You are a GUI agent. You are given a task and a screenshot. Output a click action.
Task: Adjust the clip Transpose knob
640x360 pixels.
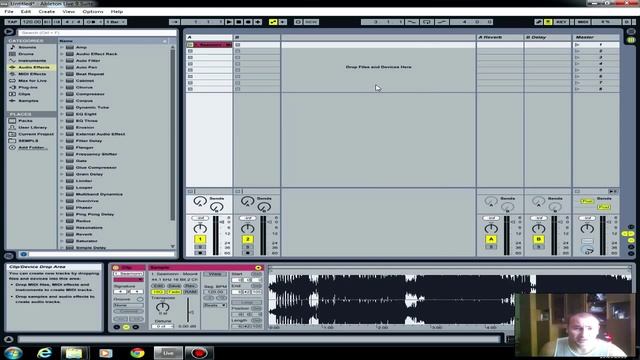162,307
